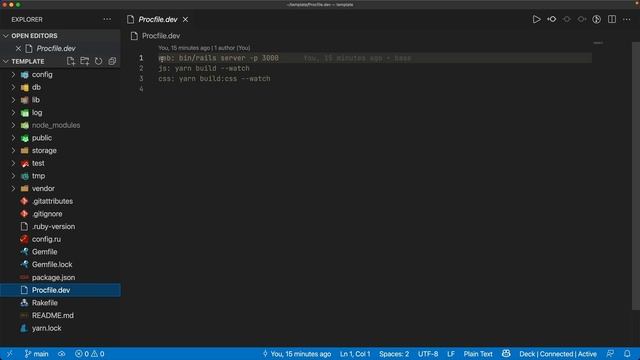This screenshot has width=640, height=360.
Task: Switch git branch from main
Action: pyautogui.click(x=36, y=354)
